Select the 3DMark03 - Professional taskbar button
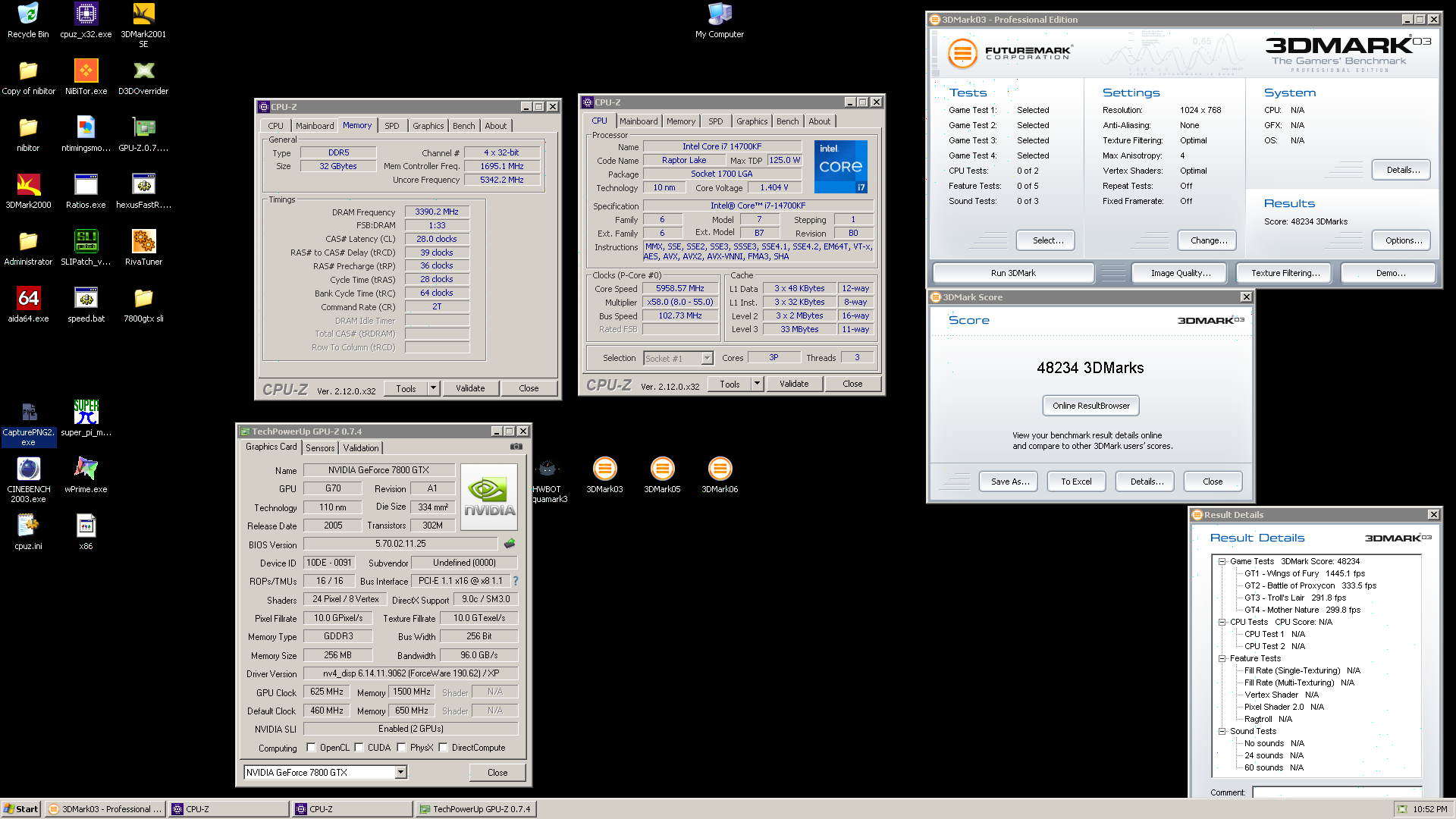Image resolution: width=1456 pixels, height=819 pixels. pyautogui.click(x=105, y=809)
